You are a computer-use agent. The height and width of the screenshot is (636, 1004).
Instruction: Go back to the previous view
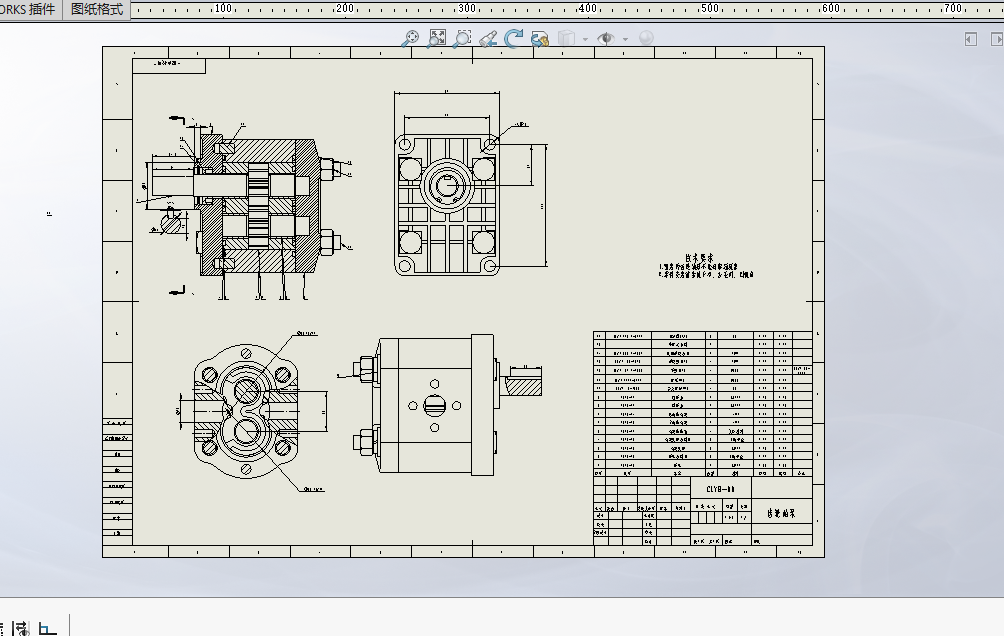[x=488, y=38]
